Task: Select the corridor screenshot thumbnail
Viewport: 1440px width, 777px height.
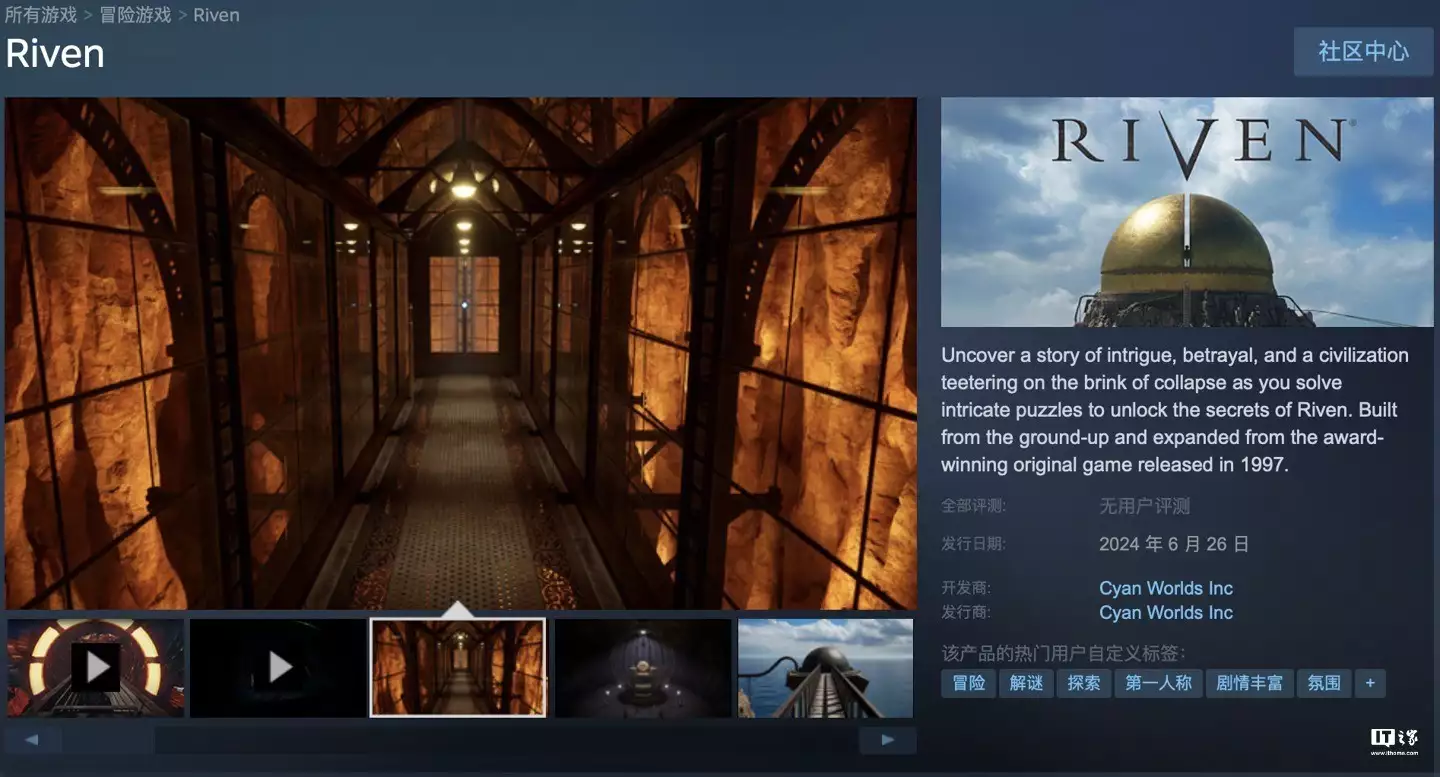Action: (459, 667)
